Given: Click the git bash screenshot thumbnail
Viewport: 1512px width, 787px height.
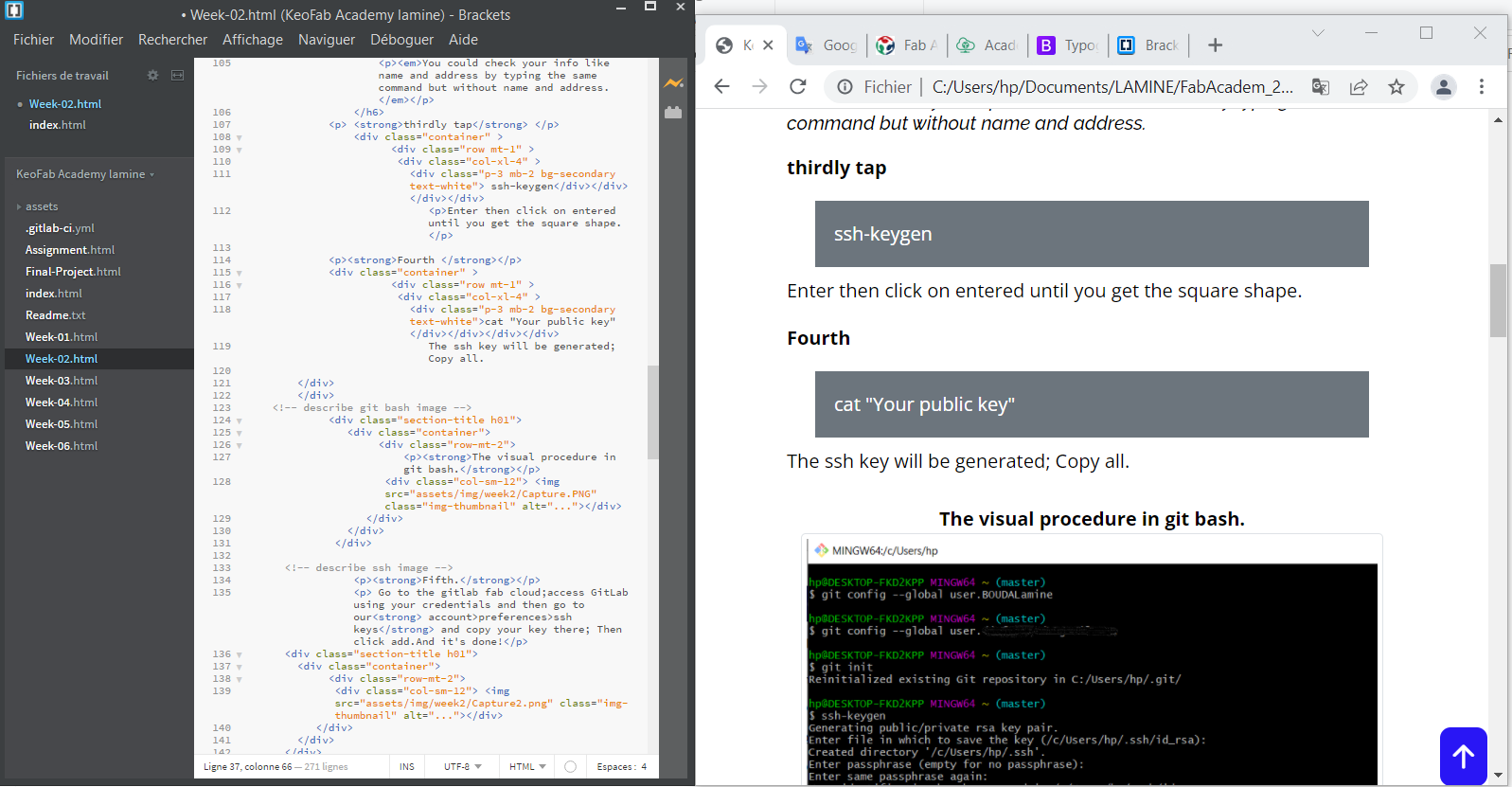Looking at the screenshot, I should (1092, 661).
